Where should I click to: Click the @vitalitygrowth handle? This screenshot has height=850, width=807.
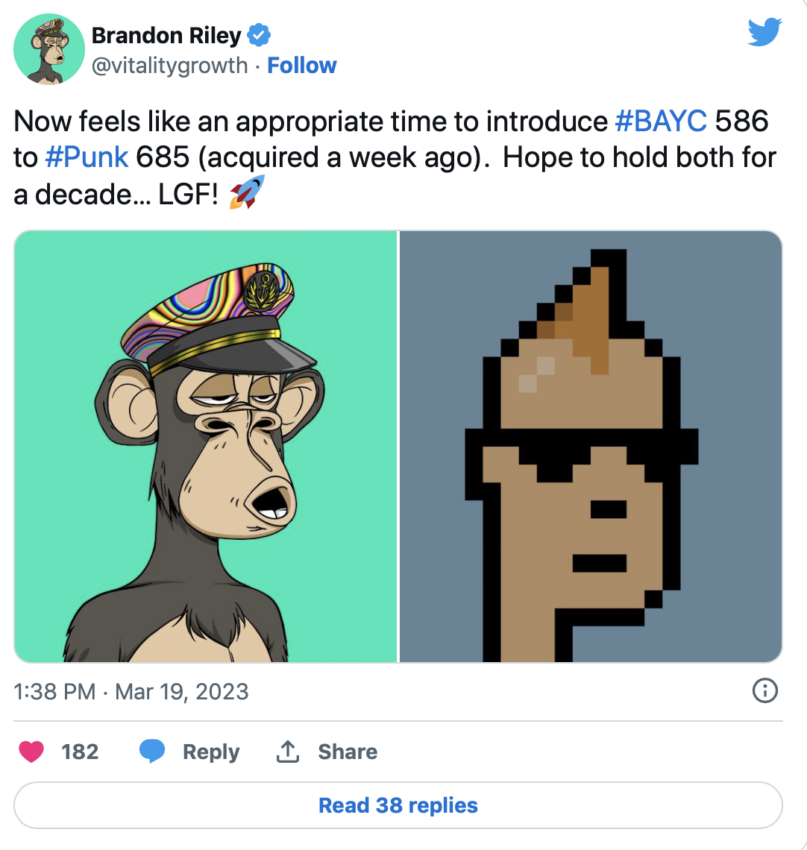[170, 66]
